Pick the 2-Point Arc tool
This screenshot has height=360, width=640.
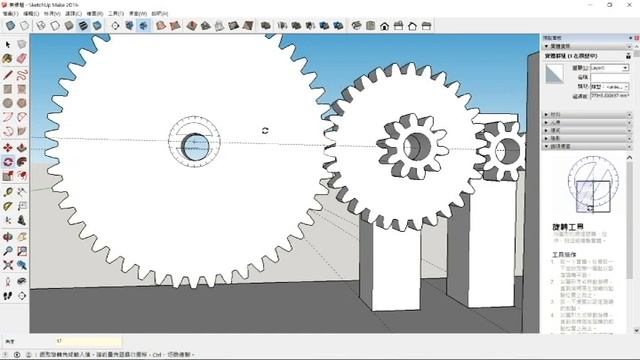22,117
